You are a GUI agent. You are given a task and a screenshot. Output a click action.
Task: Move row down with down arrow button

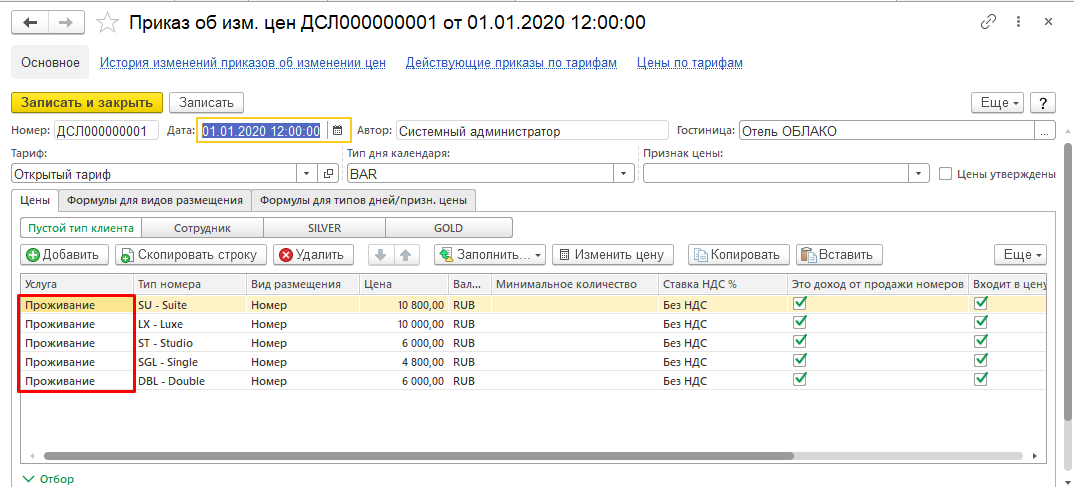coord(381,255)
